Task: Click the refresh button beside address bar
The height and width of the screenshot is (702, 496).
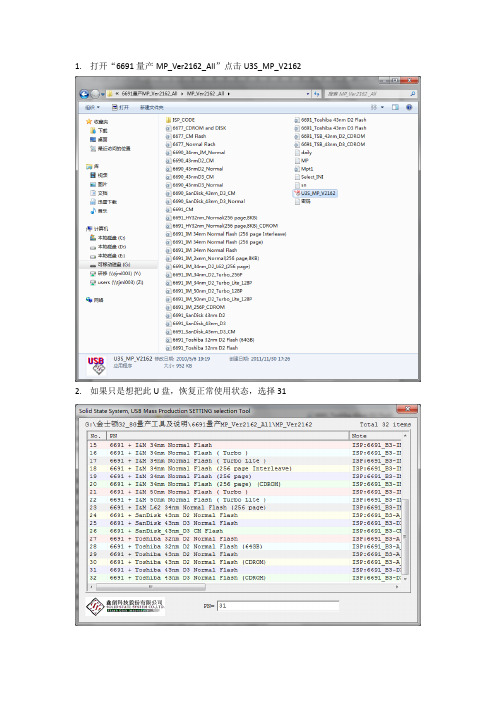Action: 317,94
